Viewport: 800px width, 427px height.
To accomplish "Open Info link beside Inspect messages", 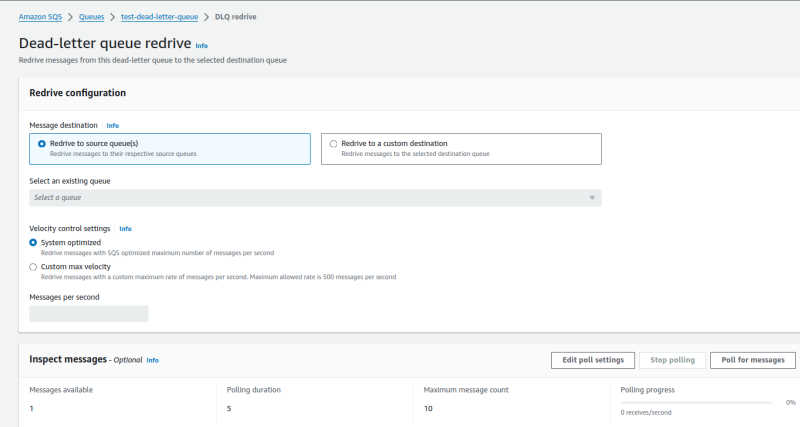I will coord(153,360).
